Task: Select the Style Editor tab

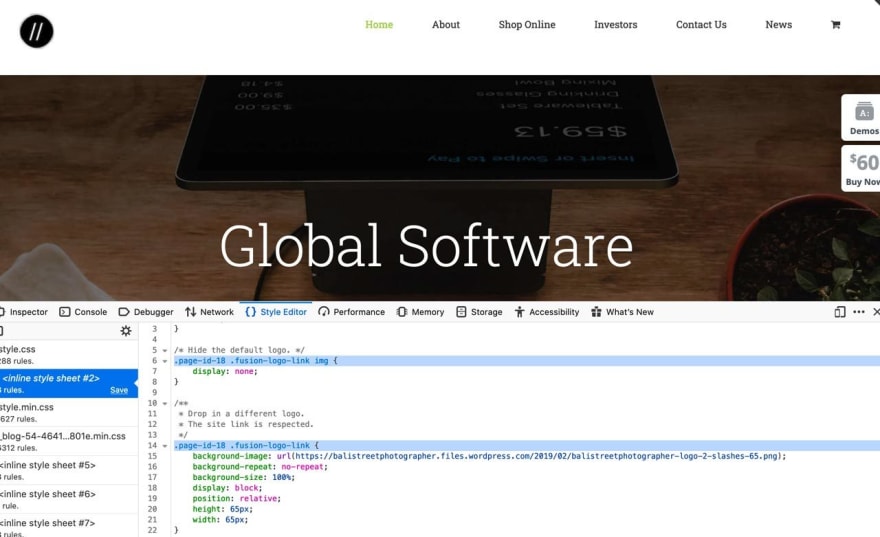Action: pos(276,312)
